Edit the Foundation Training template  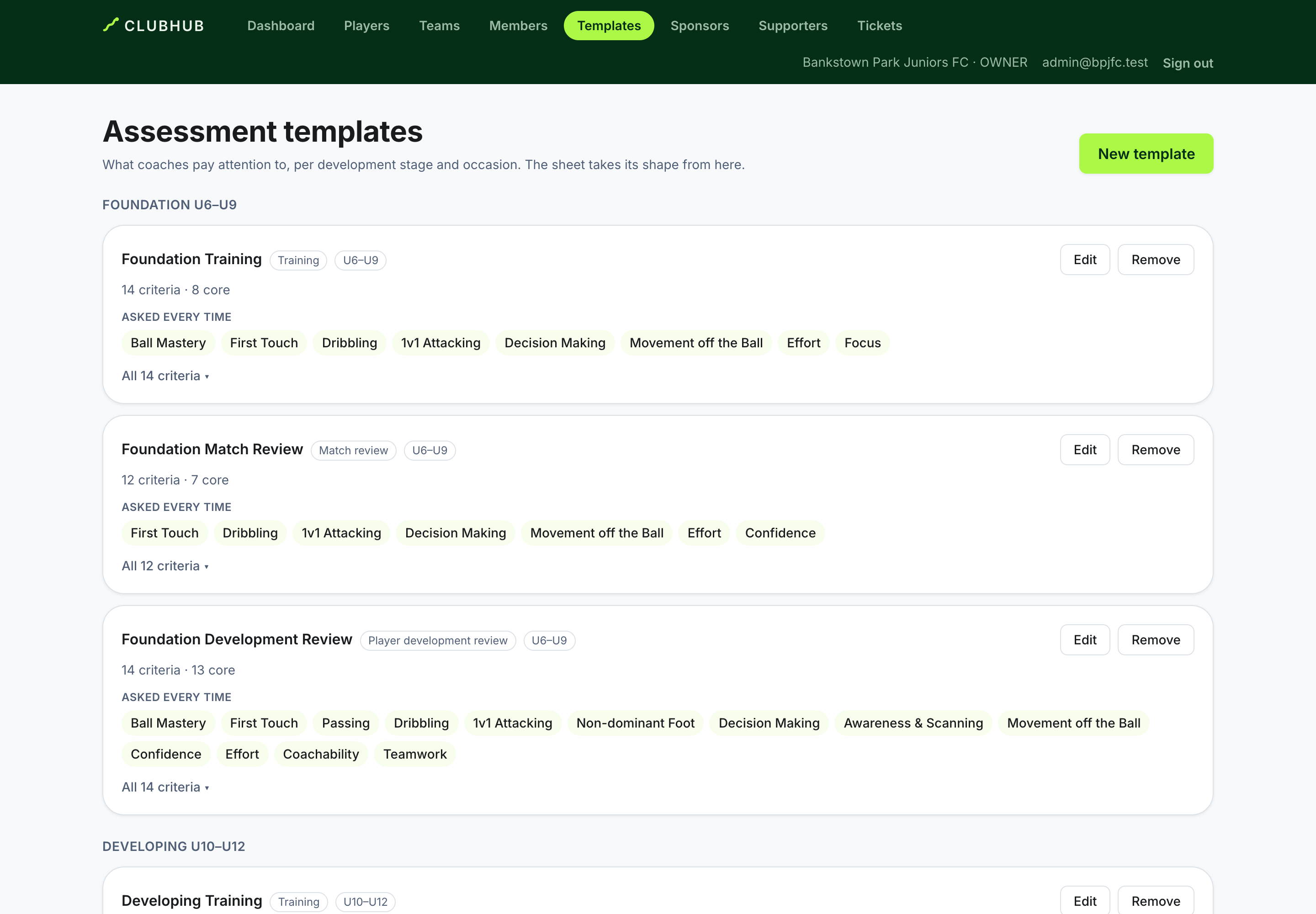1085,260
